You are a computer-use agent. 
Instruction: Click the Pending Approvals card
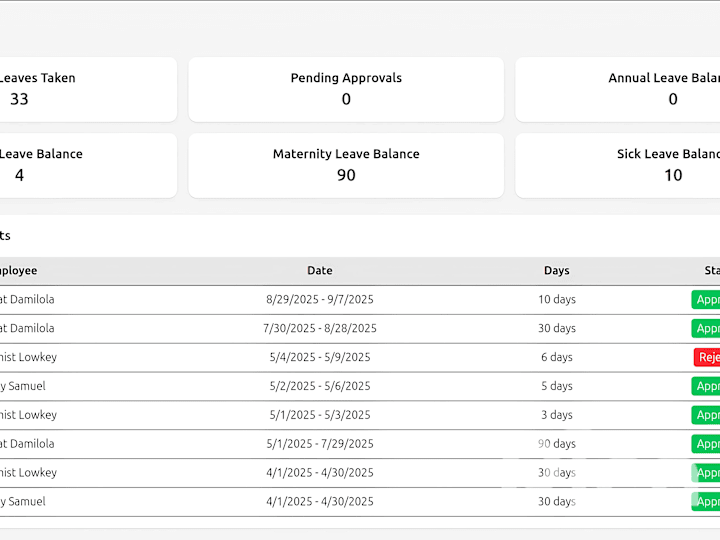point(346,89)
